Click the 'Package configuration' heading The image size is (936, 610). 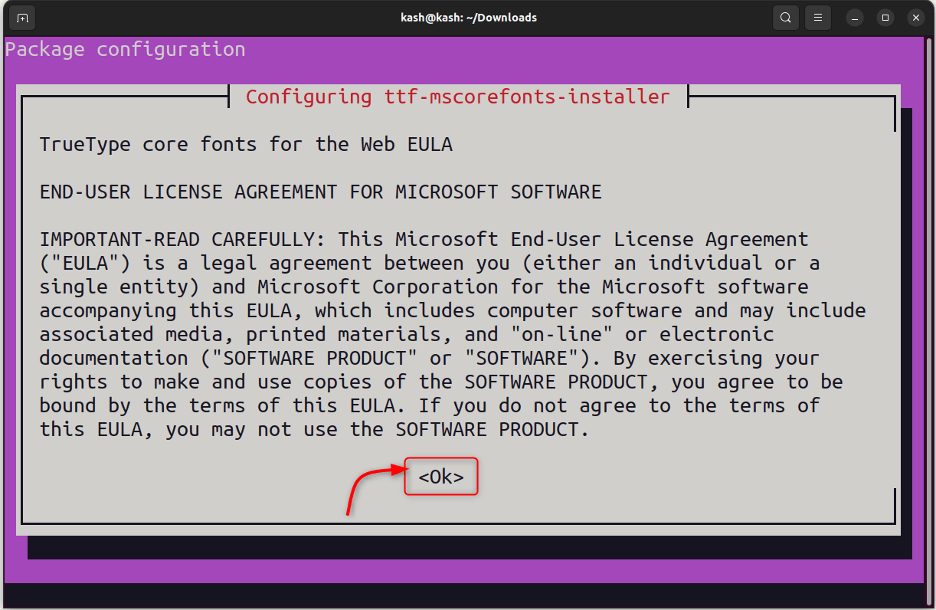125,49
